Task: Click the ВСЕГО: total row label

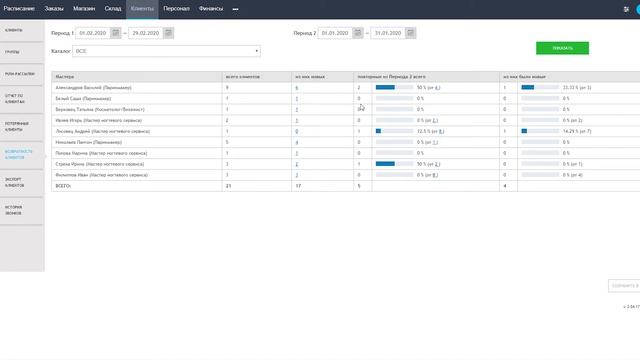Action: tap(63, 186)
